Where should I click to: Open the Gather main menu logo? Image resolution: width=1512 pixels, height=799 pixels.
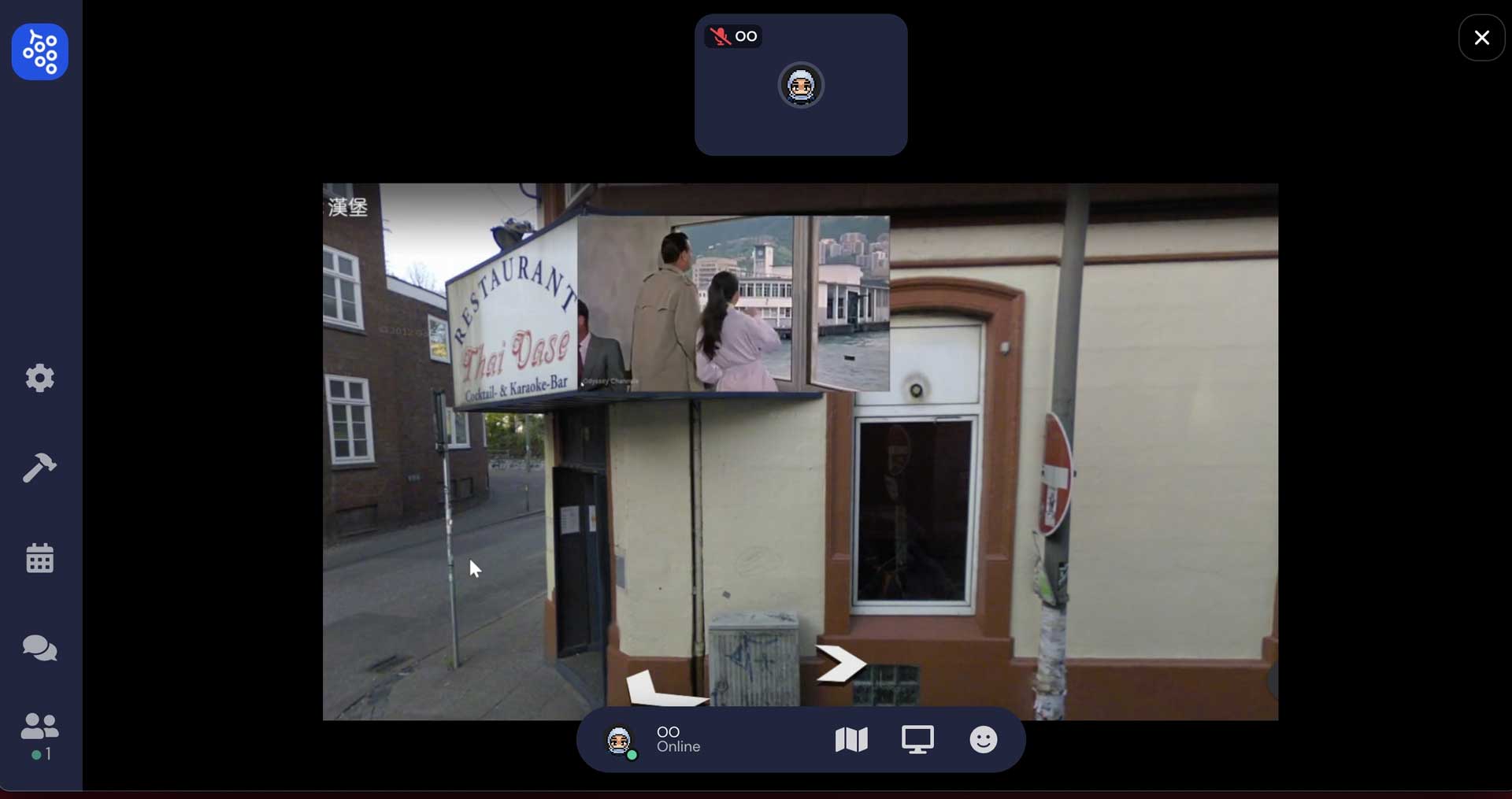(x=39, y=52)
